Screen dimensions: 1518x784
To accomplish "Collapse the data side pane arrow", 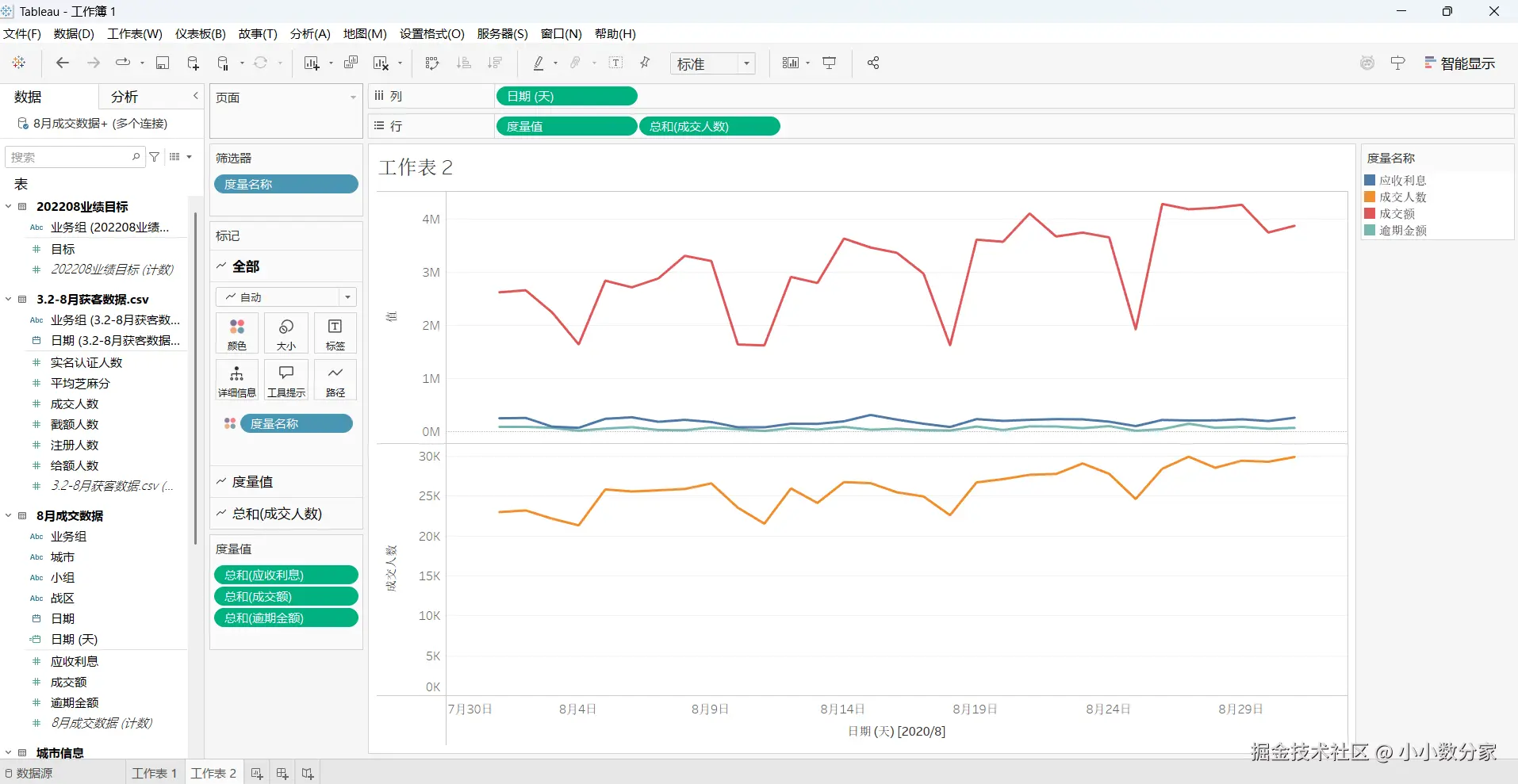I will 196,96.
